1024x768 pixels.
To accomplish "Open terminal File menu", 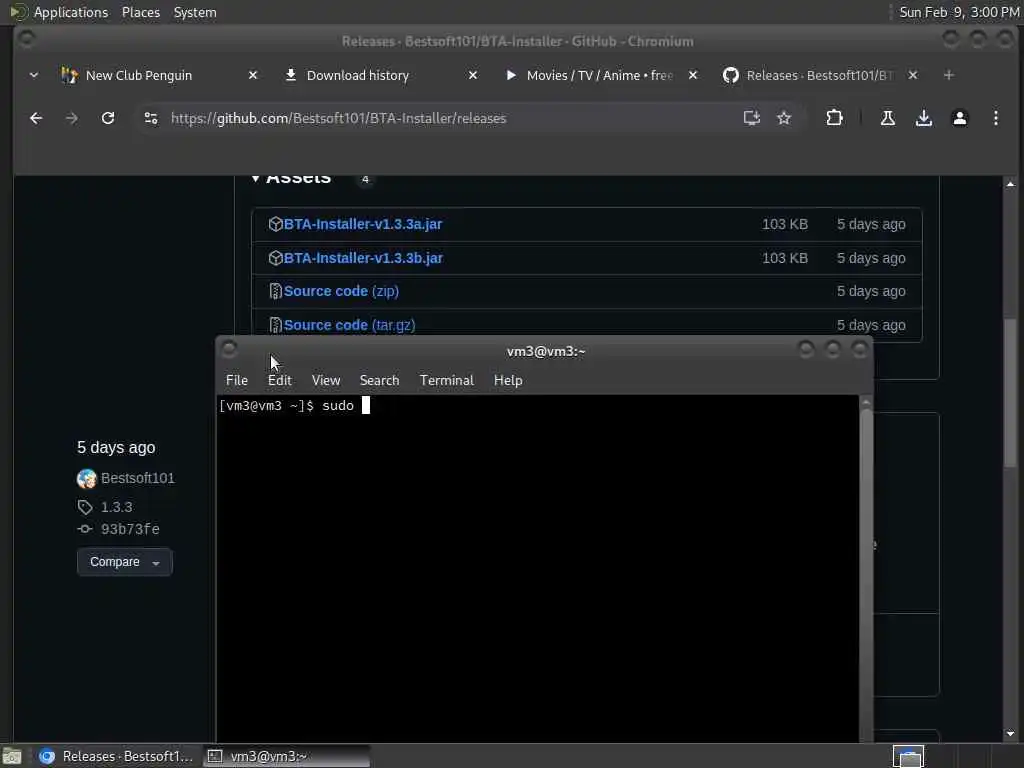I will point(236,380).
